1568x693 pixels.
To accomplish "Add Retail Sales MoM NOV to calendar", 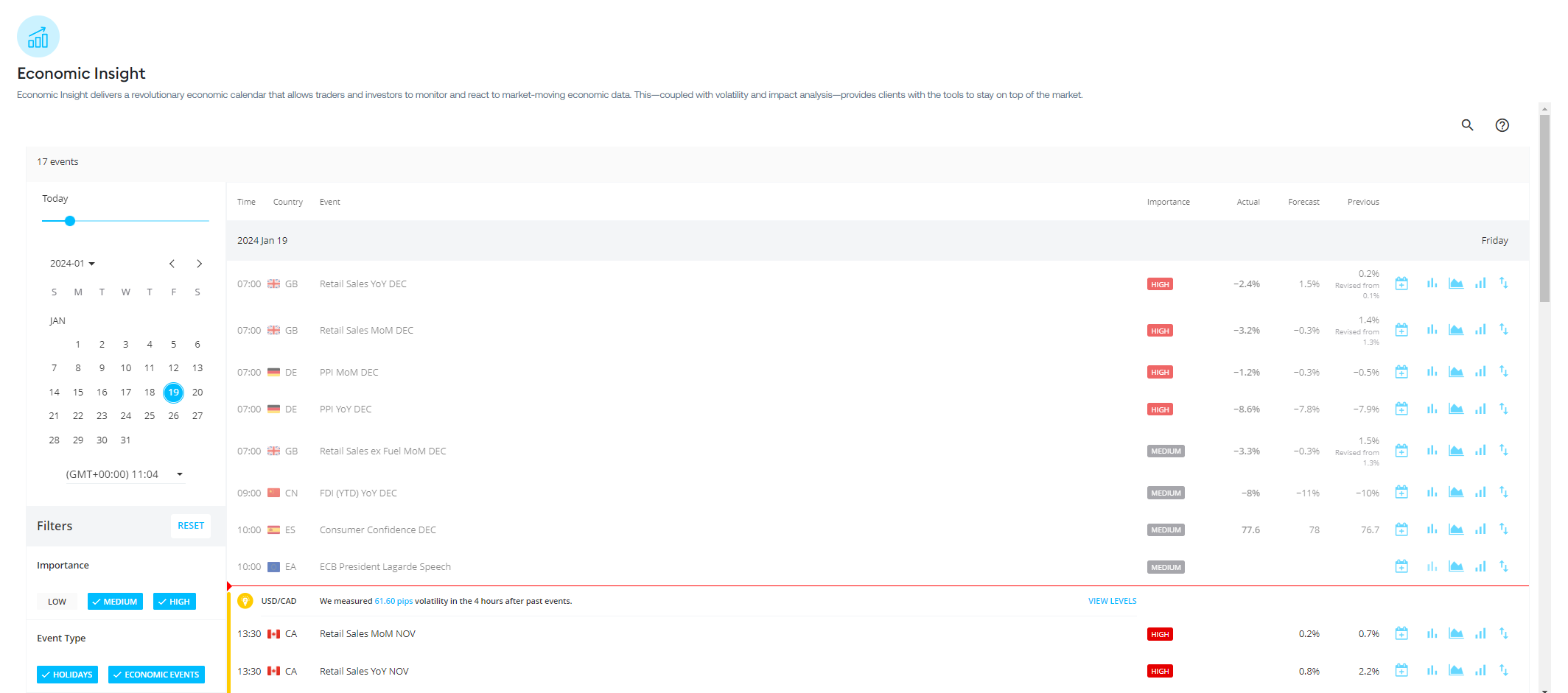I will click(x=1401, y=633).
